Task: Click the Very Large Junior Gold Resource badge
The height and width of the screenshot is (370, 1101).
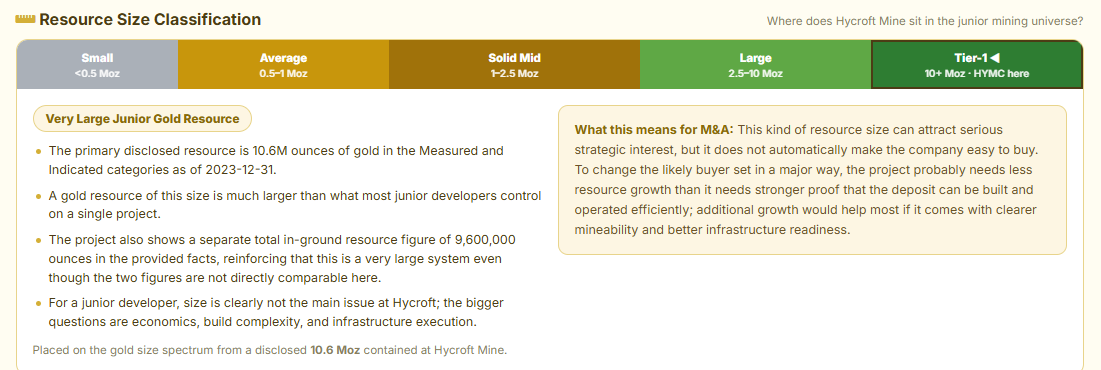Action: click(x=143, y=119)
